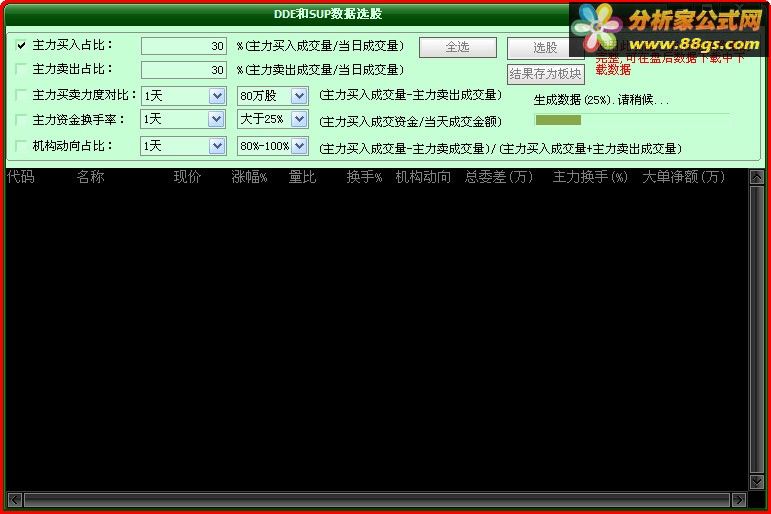The image size is (771, 514).
Task: Sort by the 换手% column header
Action: coord(364,177)
